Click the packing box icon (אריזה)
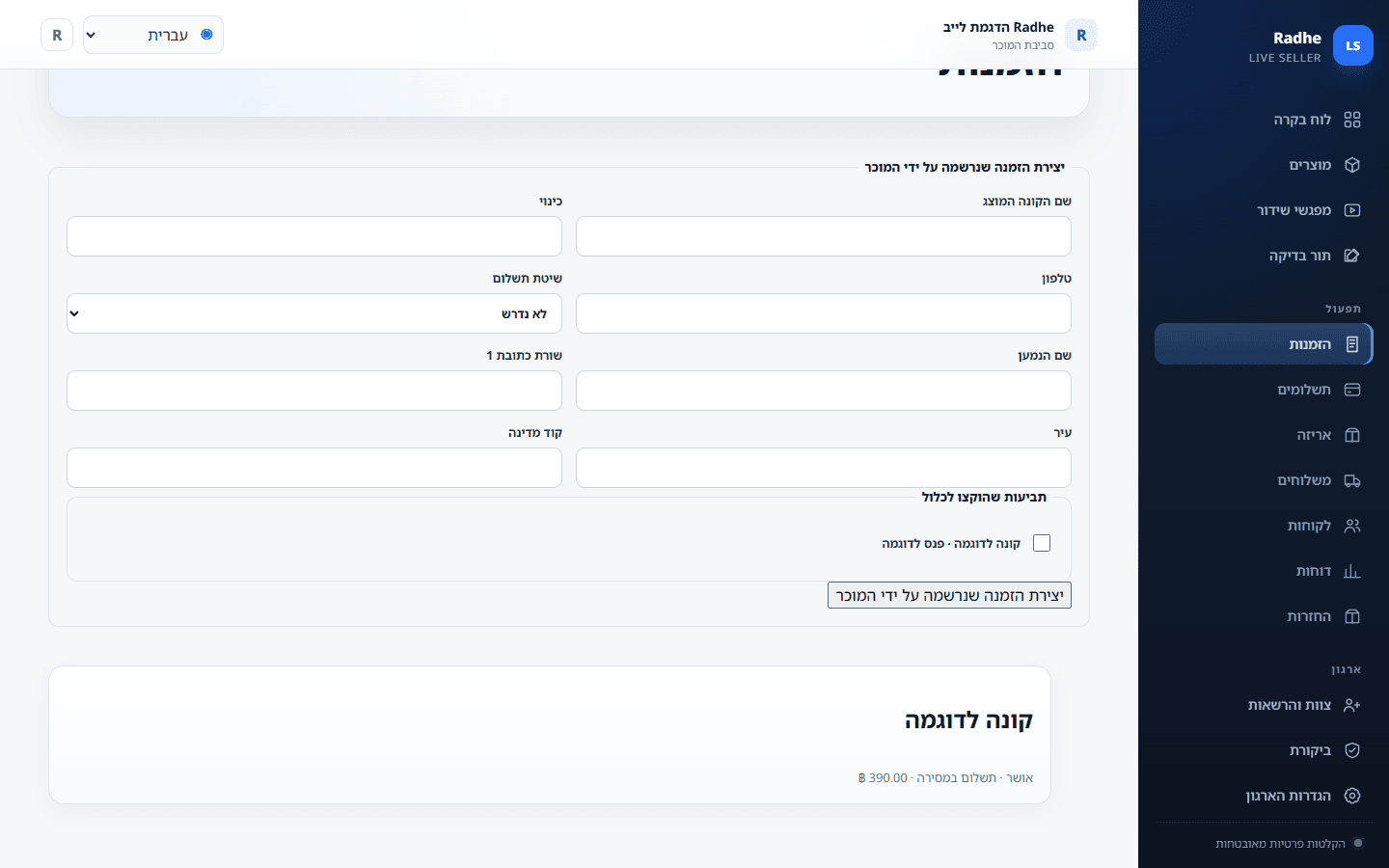Image resolution: width=1389 pixels, height=868 pixels. coord(1352,435)
